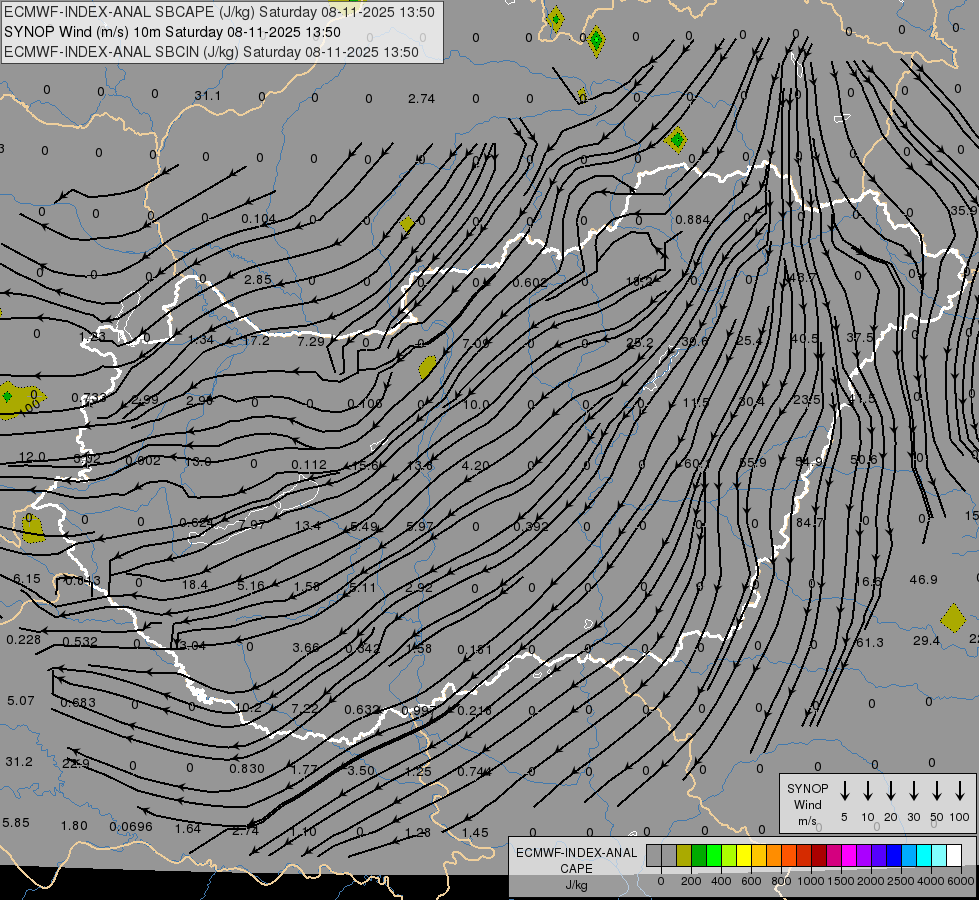Click the 'SYNOP Wind m/s' legend label

807,804
